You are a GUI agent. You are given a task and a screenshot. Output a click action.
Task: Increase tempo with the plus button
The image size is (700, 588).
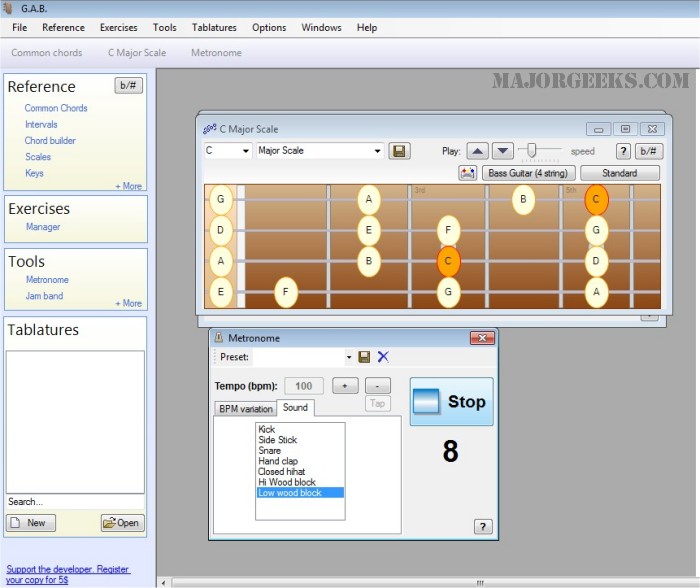(x=345, y=386)
